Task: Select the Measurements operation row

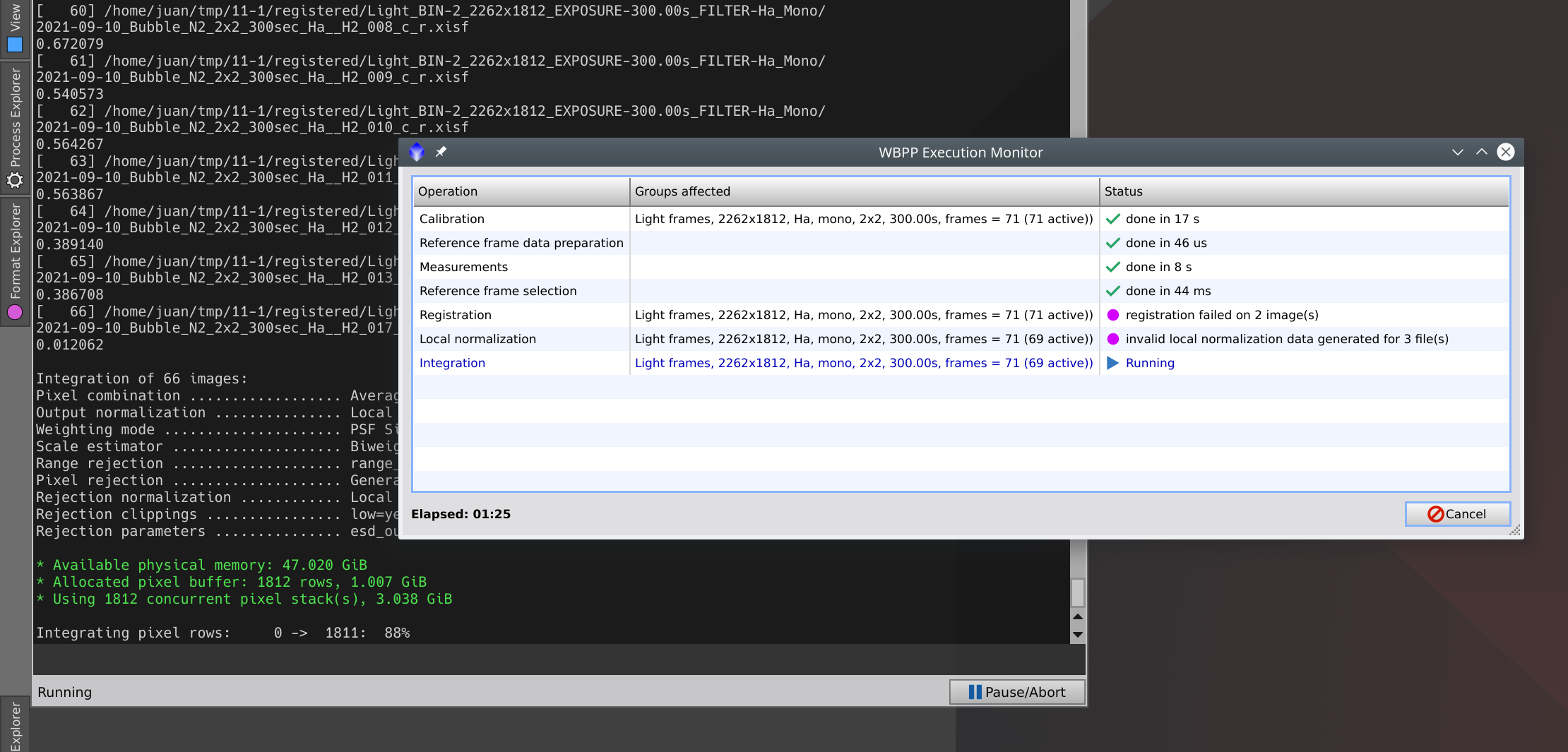Action: point(961,267)
